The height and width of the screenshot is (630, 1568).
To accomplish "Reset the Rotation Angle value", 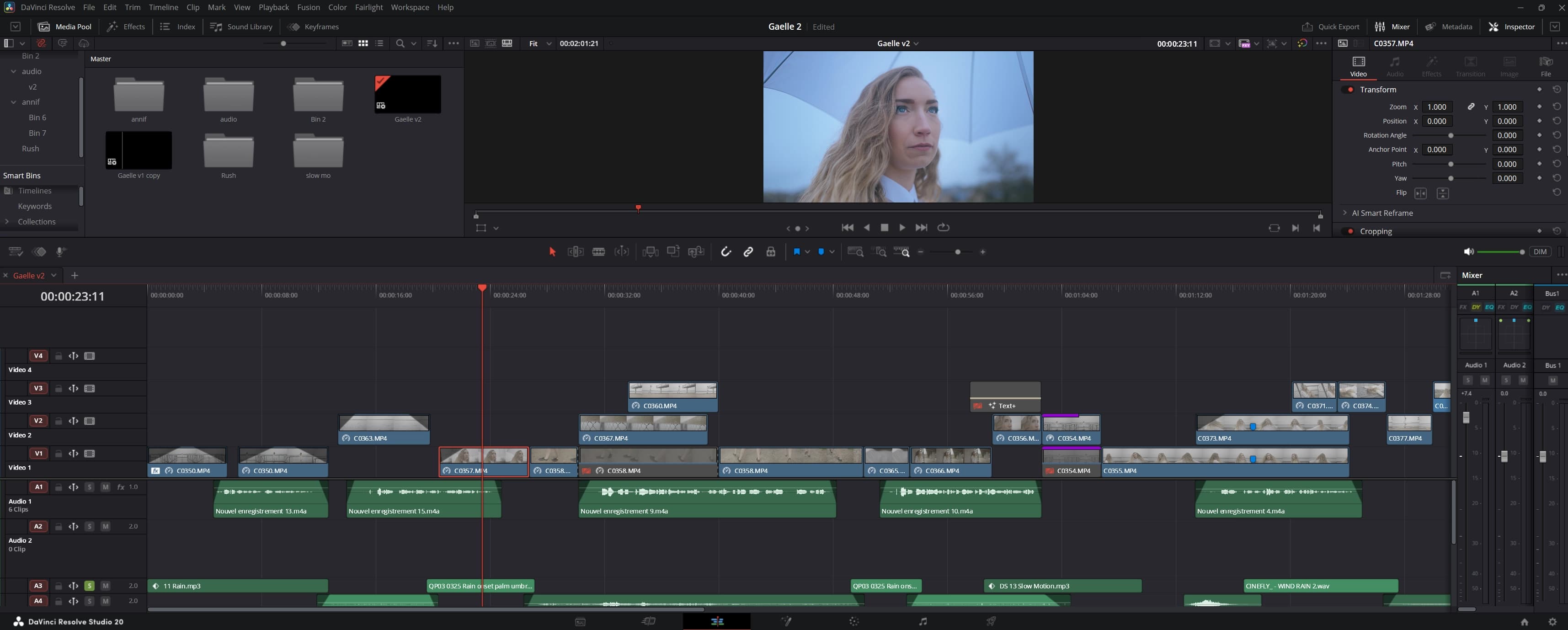I will (x=1557, y=135).
